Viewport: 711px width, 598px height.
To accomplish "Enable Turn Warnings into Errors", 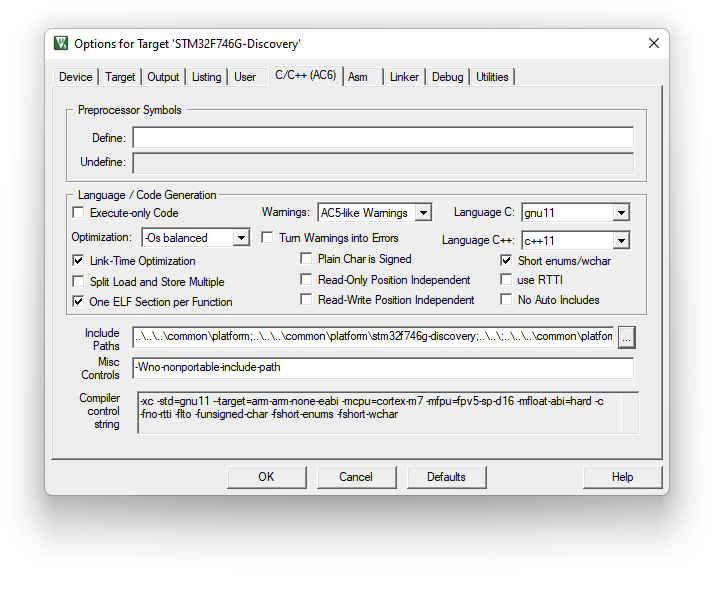I will pyautogui.click(x=268, y=238).
